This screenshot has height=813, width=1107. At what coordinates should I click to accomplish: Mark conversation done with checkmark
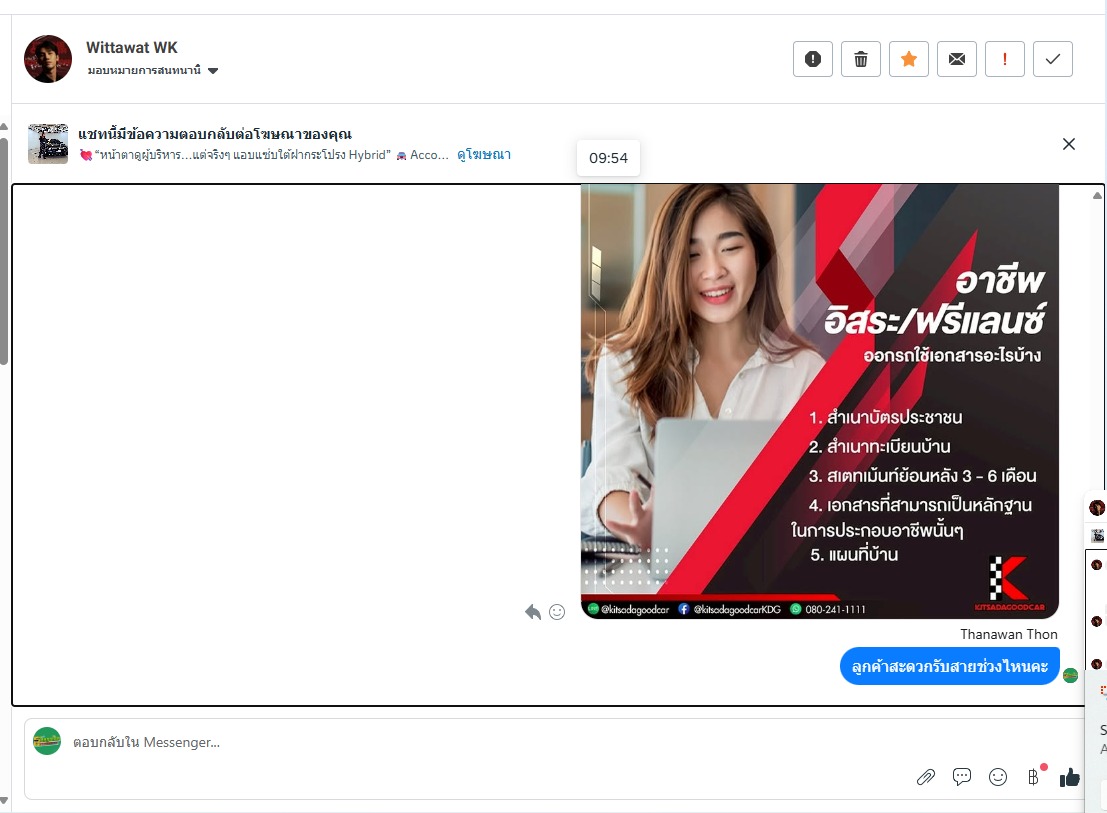point(1053,59)
